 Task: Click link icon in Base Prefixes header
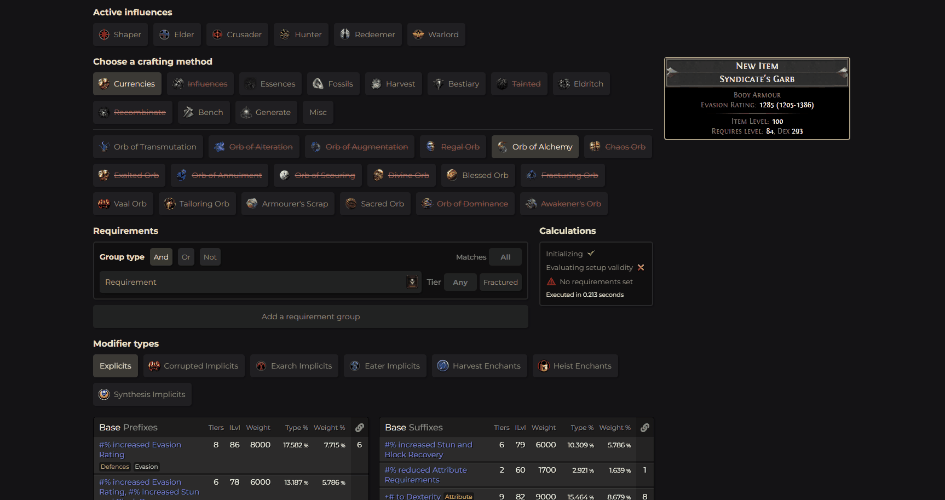(x=359, y=428)
